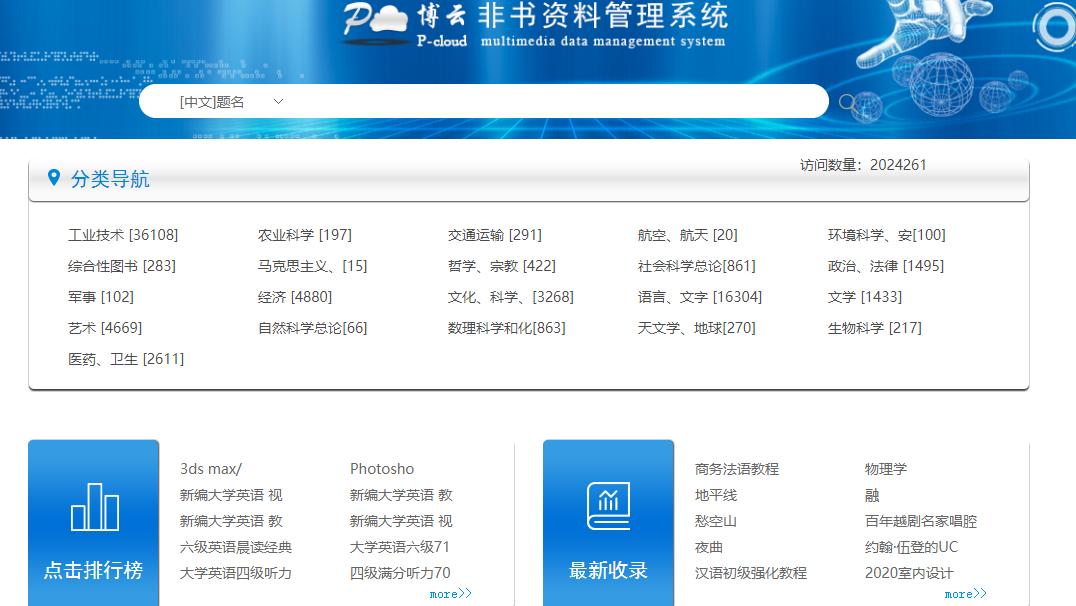
Task: Open the 六级英语晨读经典 ranking entry
Action: pyautogui.click(x=236, y=547)
